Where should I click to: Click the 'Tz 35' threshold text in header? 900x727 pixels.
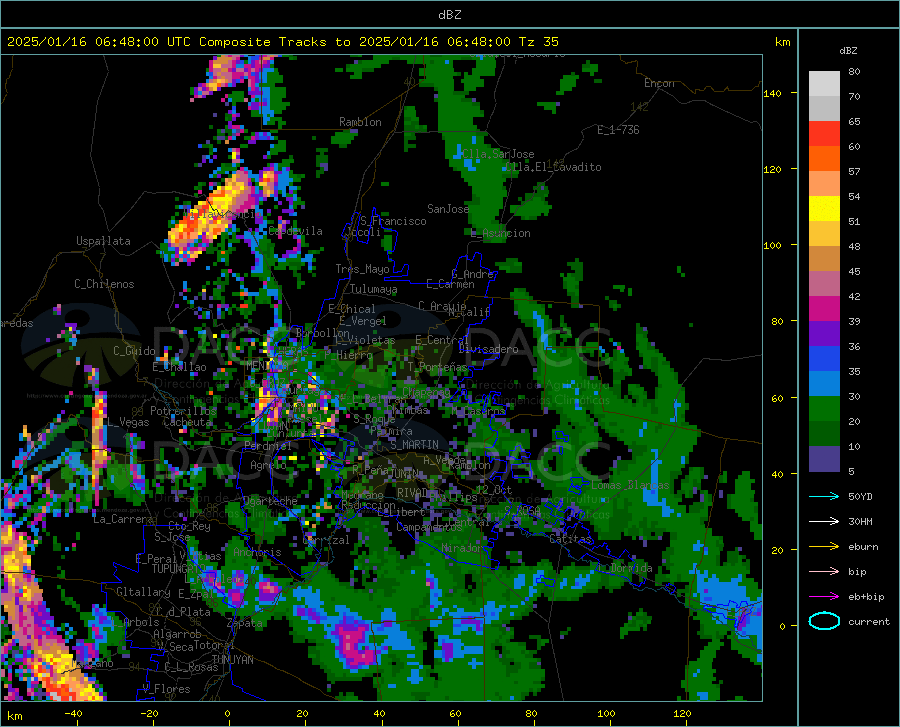coord(539,42)
